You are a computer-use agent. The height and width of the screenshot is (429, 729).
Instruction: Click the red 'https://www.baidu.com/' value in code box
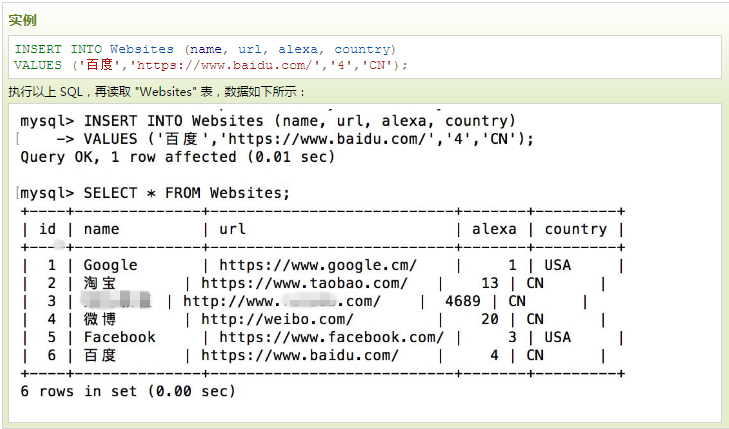(x=223, y=65)
